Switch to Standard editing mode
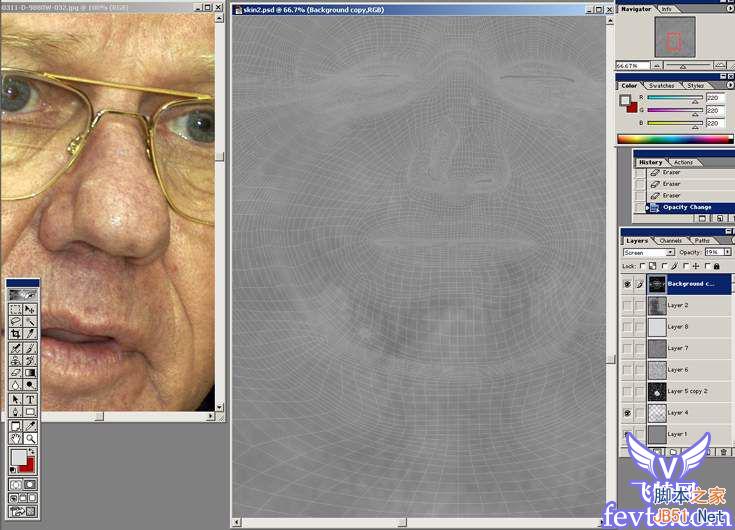This screenshot has height=530, width=735. (16, 485)
